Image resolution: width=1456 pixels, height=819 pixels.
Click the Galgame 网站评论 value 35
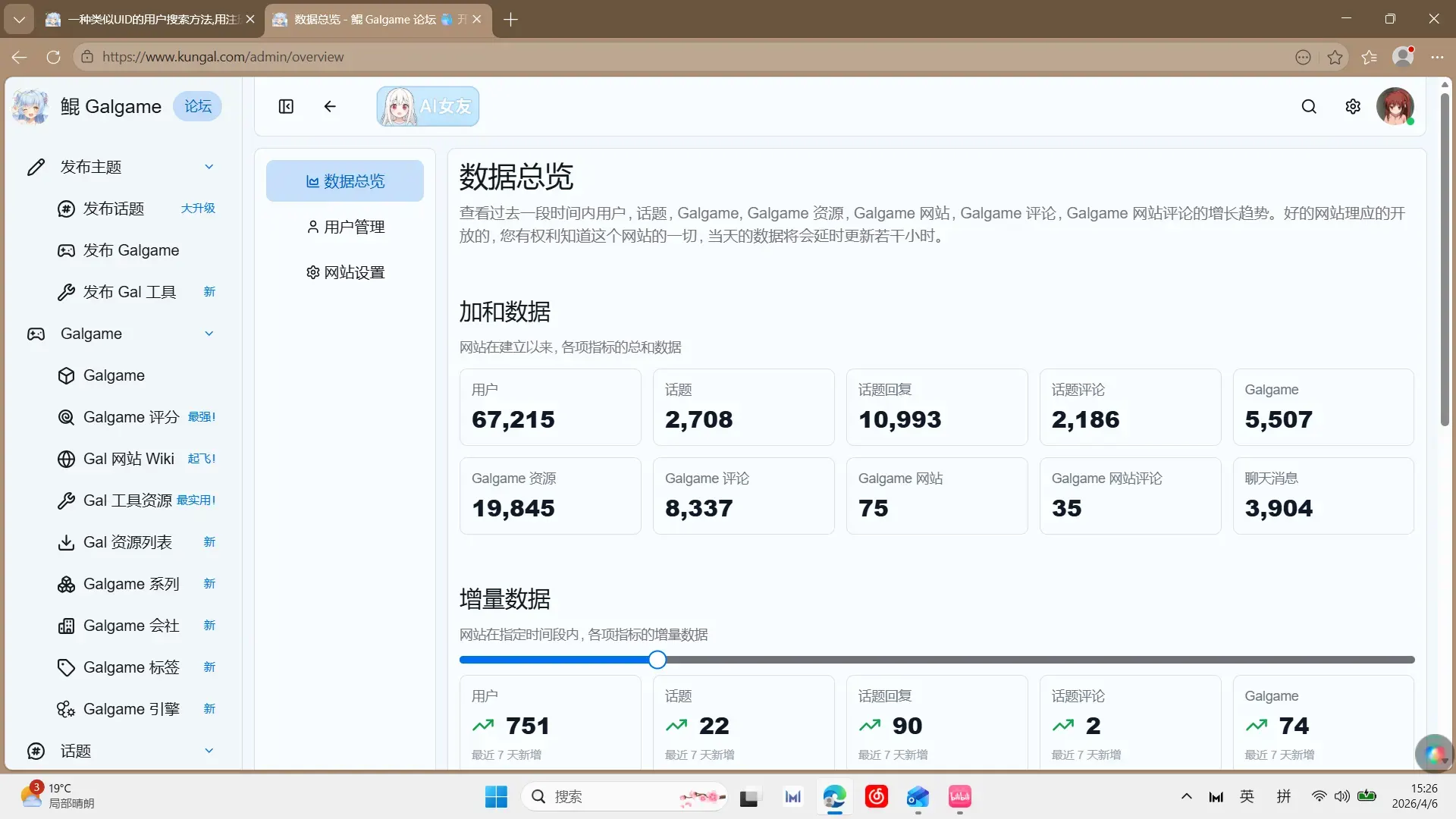pyautogui.click(x=1066, y=508)
